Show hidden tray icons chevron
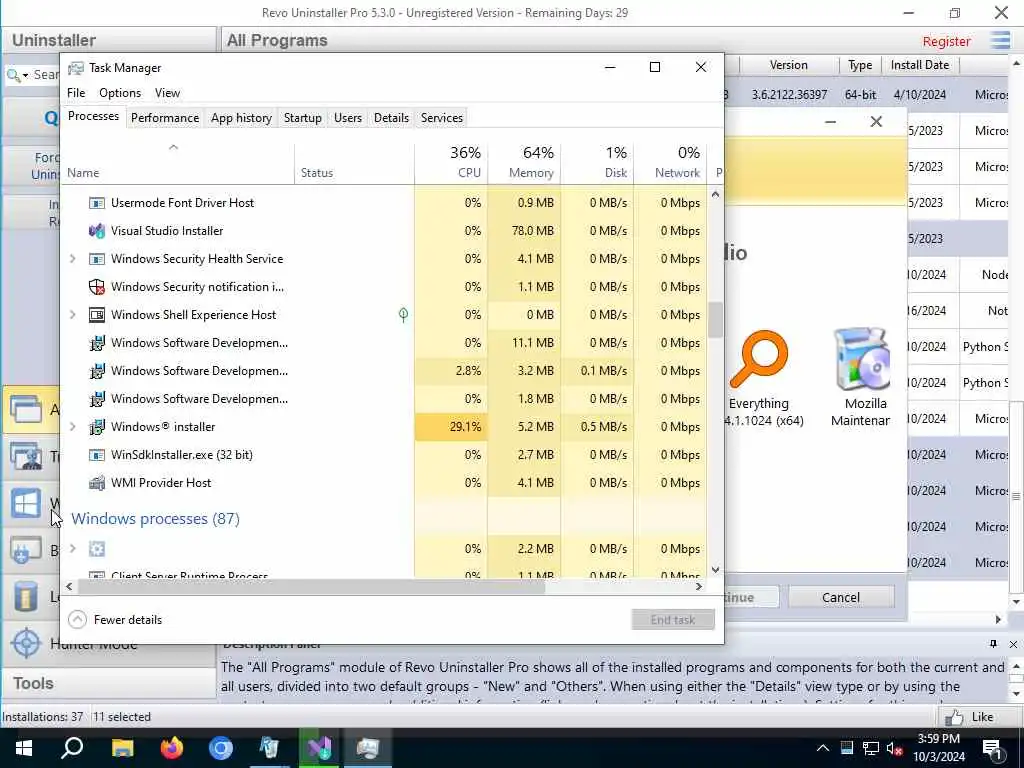The width and height of the screenshot is (1024, 768). click(823, 749)
